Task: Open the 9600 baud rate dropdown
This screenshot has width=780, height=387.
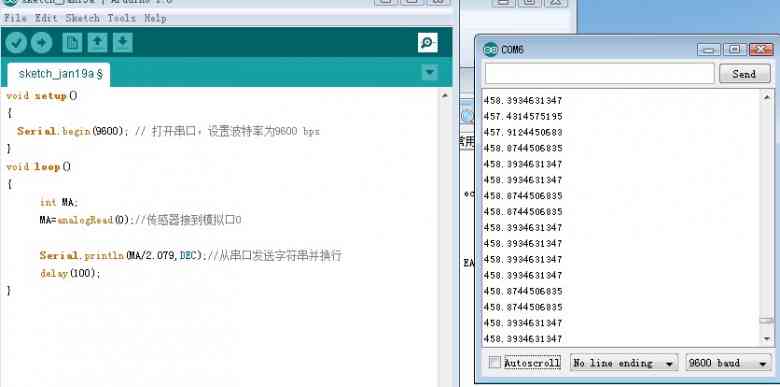Action: tap(728, 363)
